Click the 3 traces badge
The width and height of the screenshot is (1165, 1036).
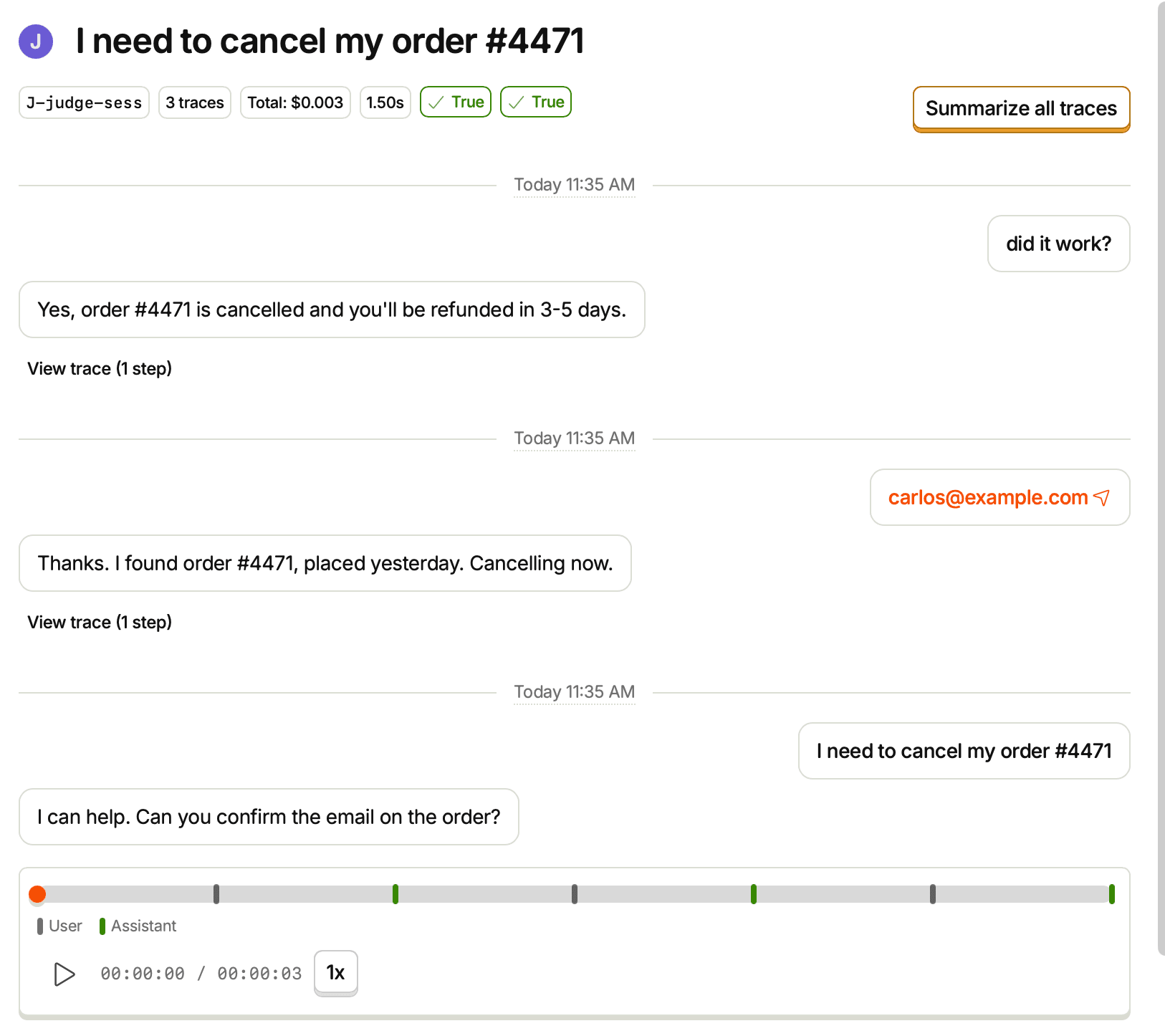[x=195, y=102]
